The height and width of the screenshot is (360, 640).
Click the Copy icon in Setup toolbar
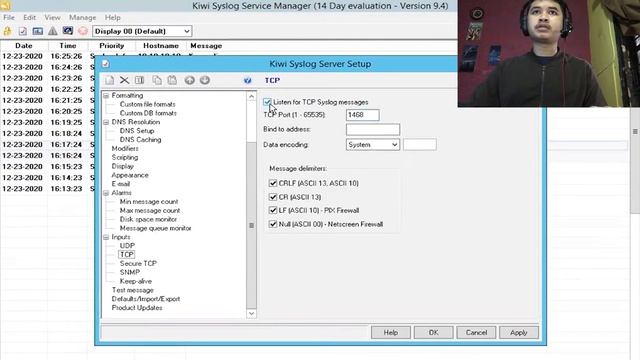[x=157, y=80]
